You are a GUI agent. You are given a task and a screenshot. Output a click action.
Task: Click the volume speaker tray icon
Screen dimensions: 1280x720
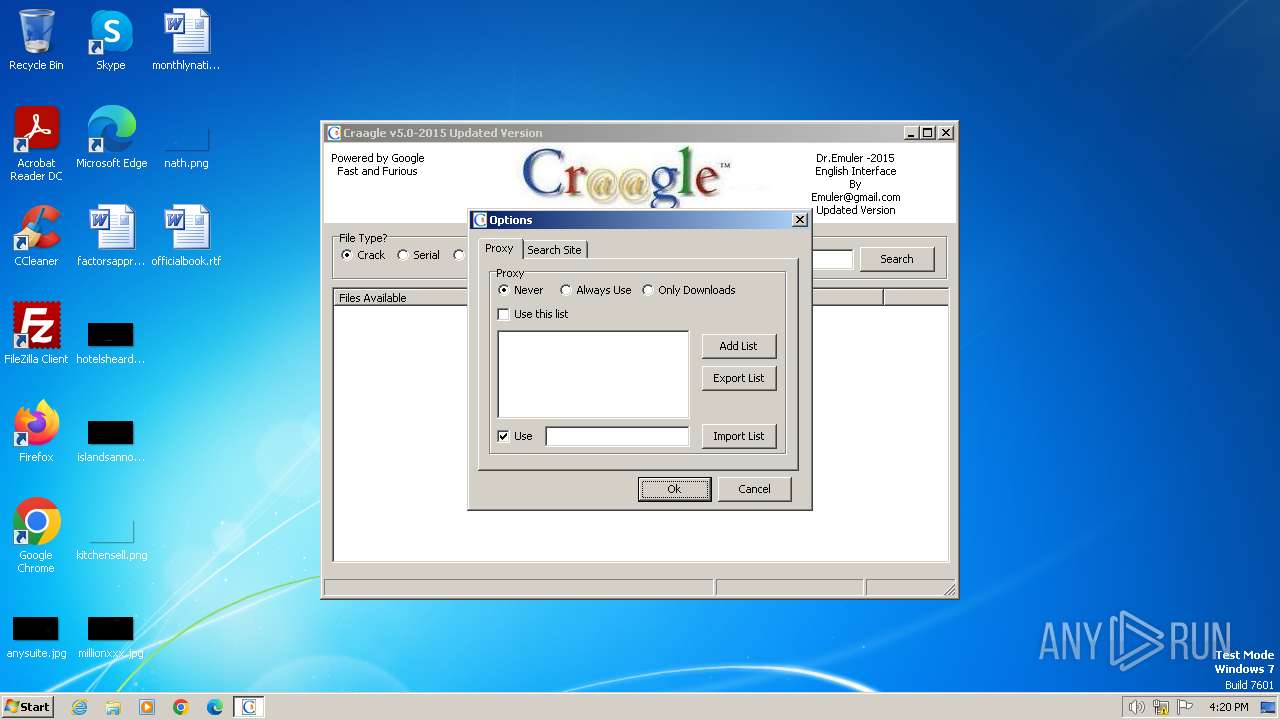(x=1136, y=707)
